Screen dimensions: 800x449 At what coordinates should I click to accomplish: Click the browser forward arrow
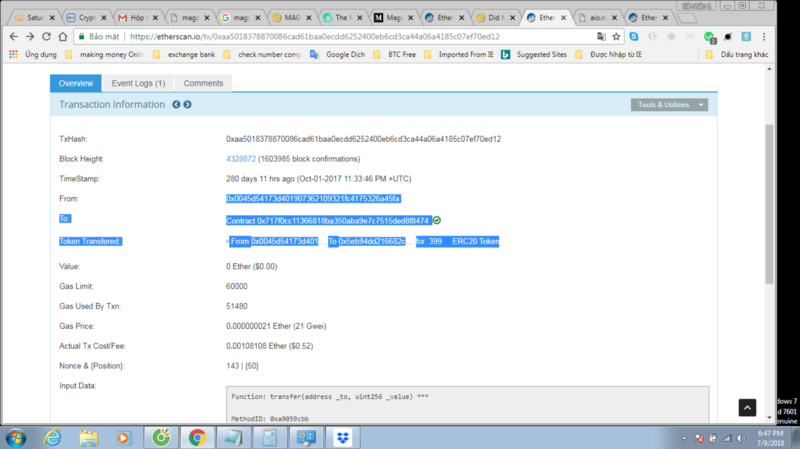point(30,37)
